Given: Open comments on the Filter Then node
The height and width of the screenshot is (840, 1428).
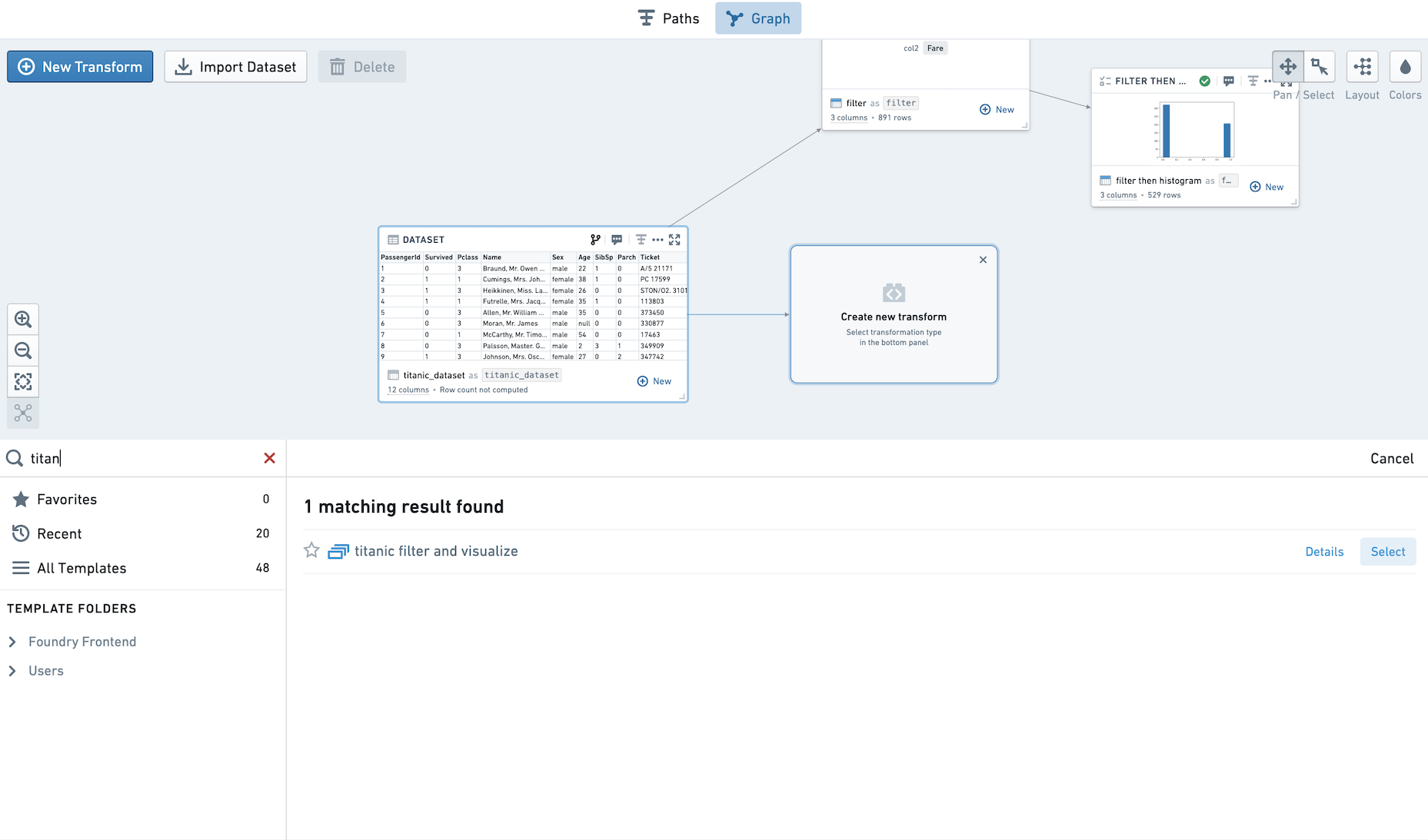Looking at the screenshot, I should pos(1229,81).
